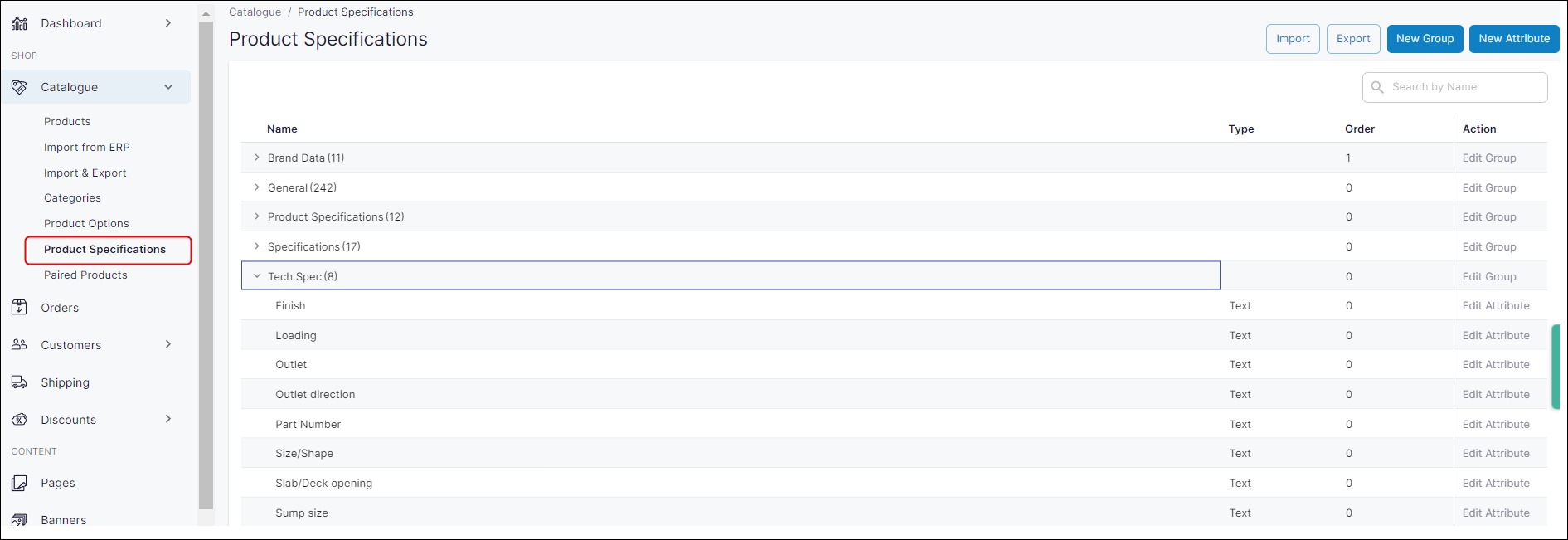
Task: Click the Customers people icon
Action: click(19, 345)
